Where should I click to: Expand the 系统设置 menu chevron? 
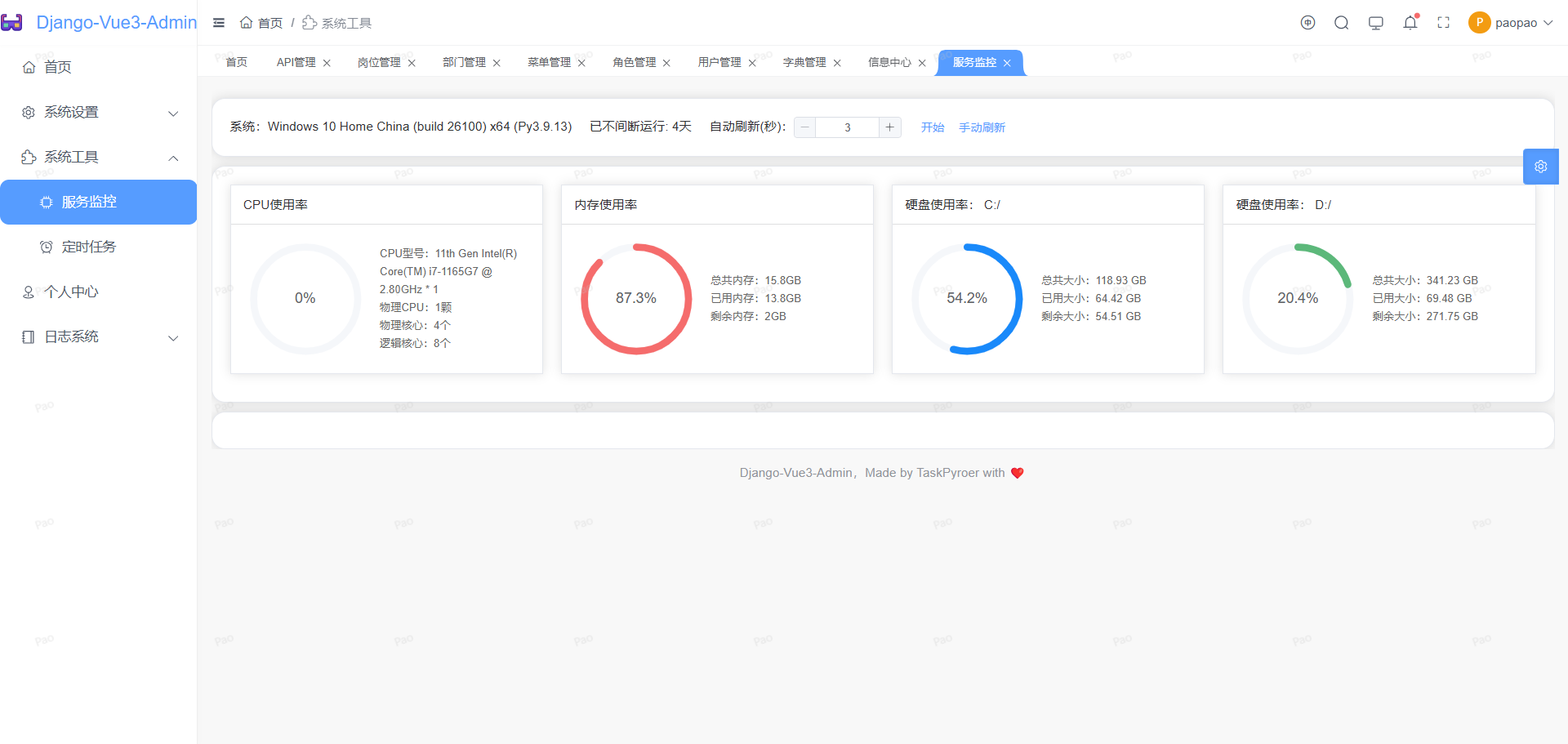[173, 114]
